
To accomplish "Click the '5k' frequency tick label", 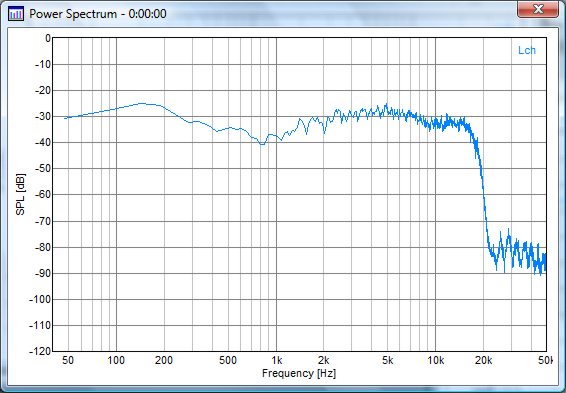I will (x=387, y=360).
